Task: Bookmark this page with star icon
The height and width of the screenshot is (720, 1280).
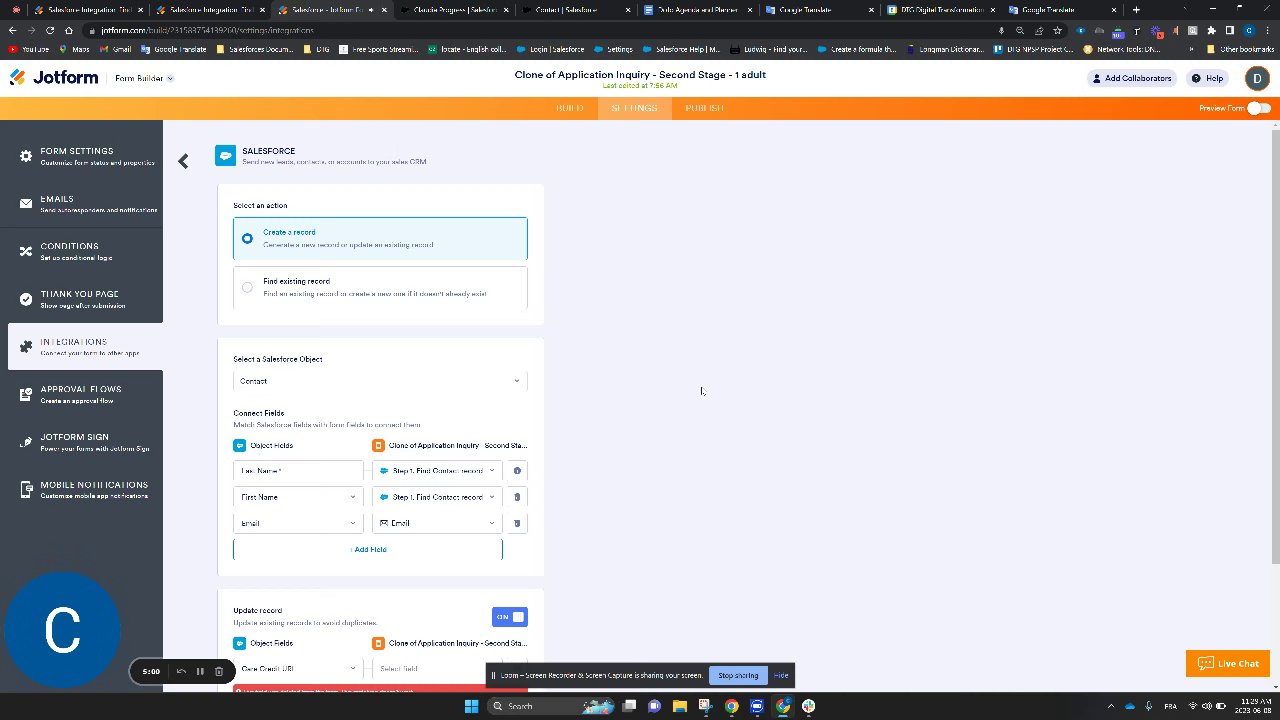Action: point(1057,30)
